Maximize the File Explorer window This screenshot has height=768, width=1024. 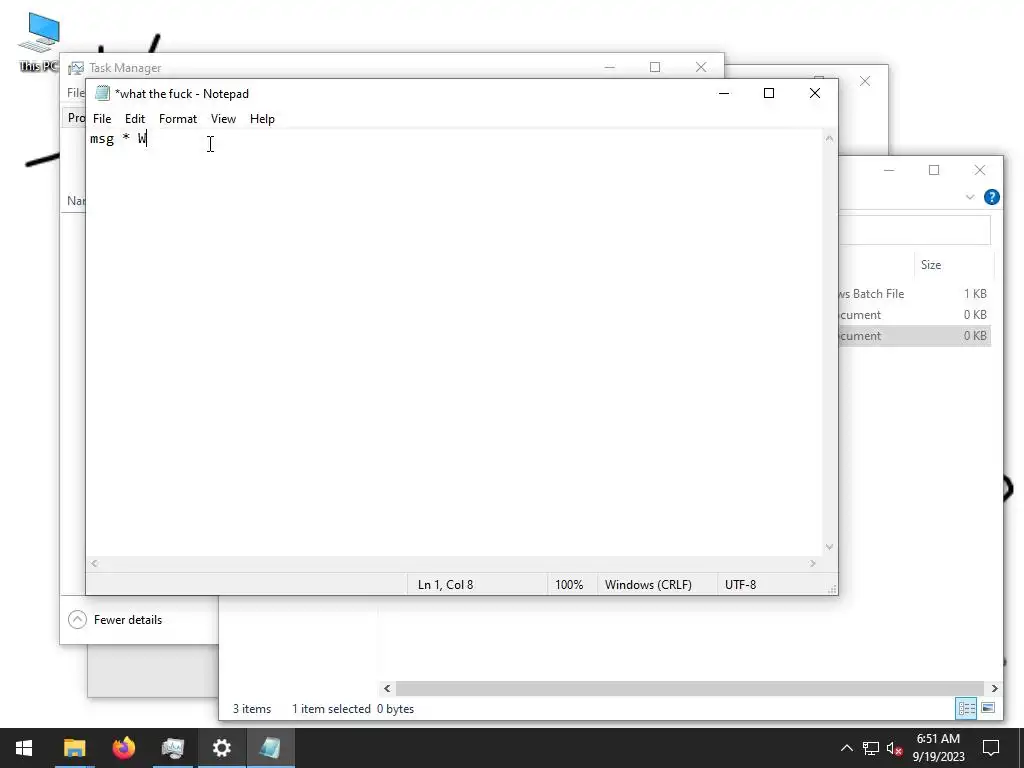pyautogui.click(x=934, y=170)
